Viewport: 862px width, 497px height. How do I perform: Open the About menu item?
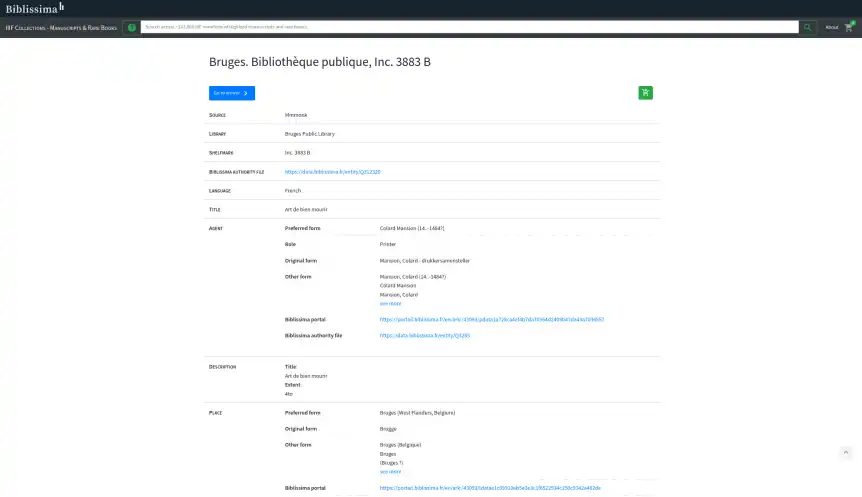tap(831, 27)
